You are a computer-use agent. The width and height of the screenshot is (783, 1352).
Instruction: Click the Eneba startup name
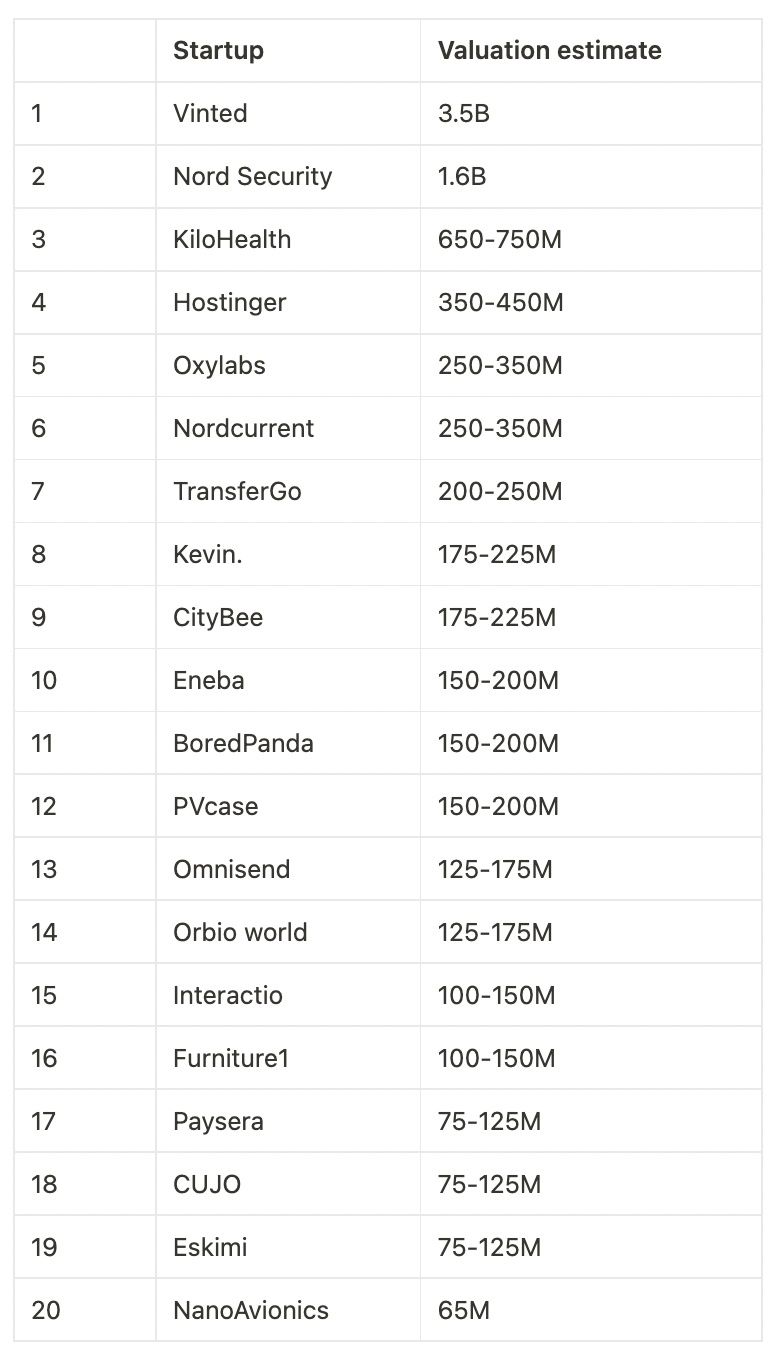pos(209,680)
